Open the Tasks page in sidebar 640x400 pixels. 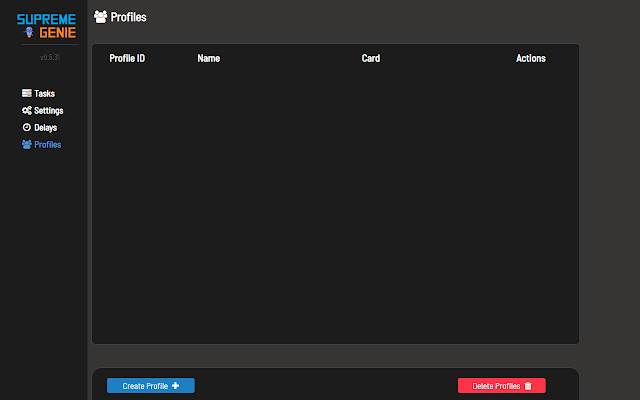tap(38, 93)
